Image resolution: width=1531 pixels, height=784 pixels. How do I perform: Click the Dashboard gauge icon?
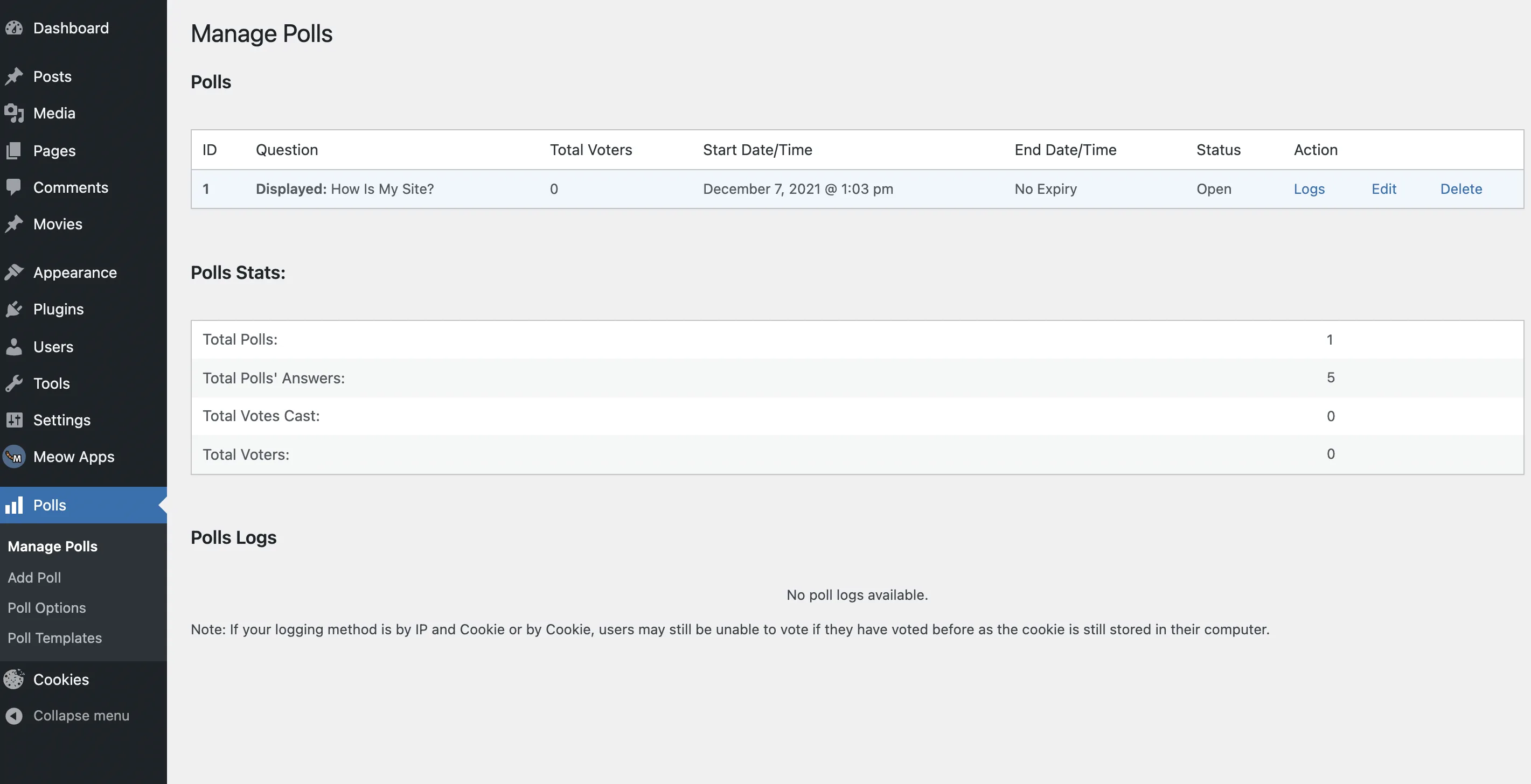click(14, 28)
